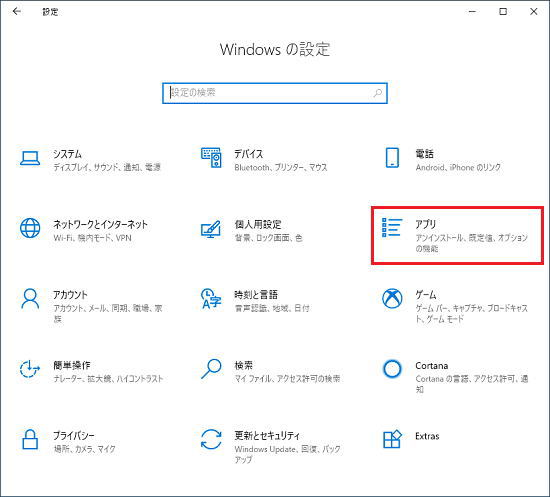Click the ゲーム Xbox icon
This screenshot has width=550, height=497.
(x=392, y=298)
